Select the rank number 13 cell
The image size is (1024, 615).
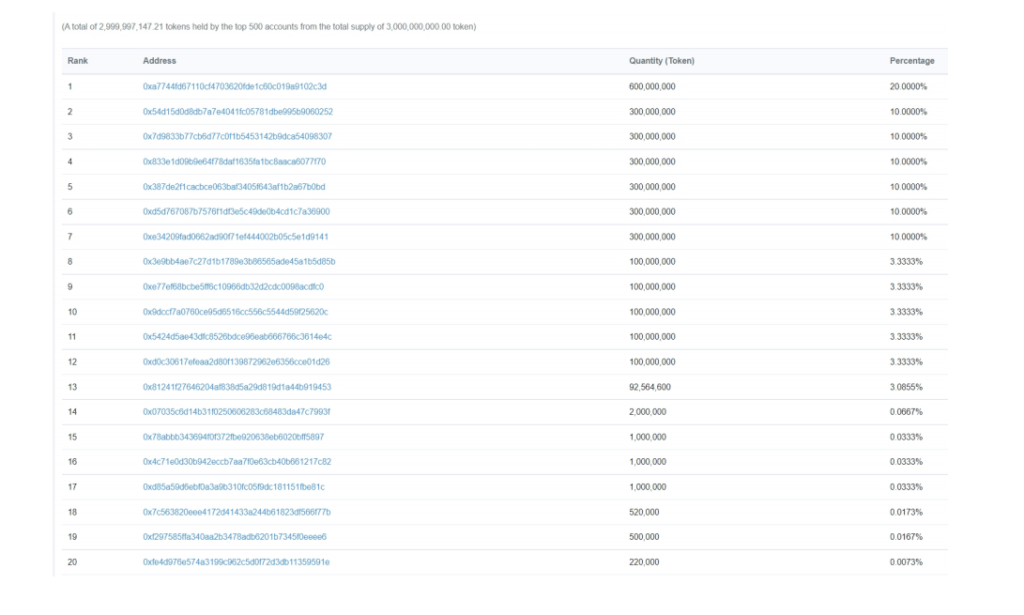tap(72, 387)
